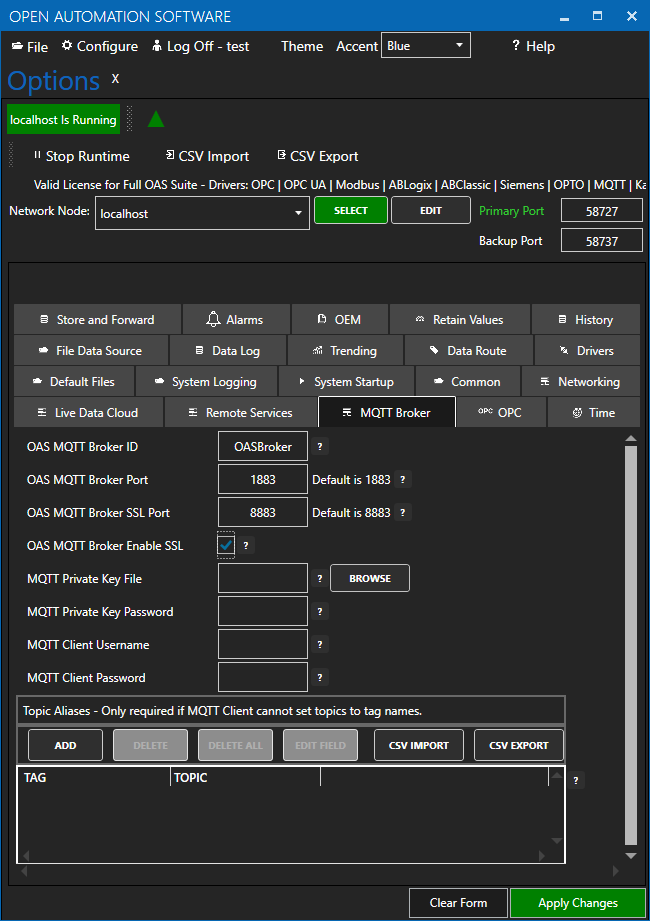Click Browse for MQTT Private Key File
The height and width of the screenshot is (921, 650).
click(x=370, y=578)
